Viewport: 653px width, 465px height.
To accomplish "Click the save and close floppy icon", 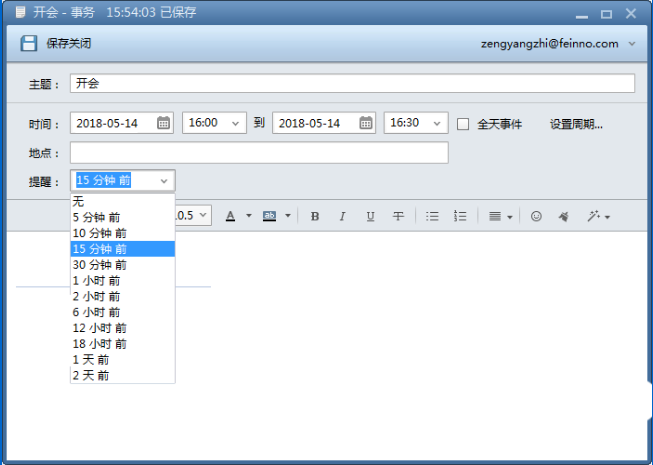I will [x=28, y=43].
